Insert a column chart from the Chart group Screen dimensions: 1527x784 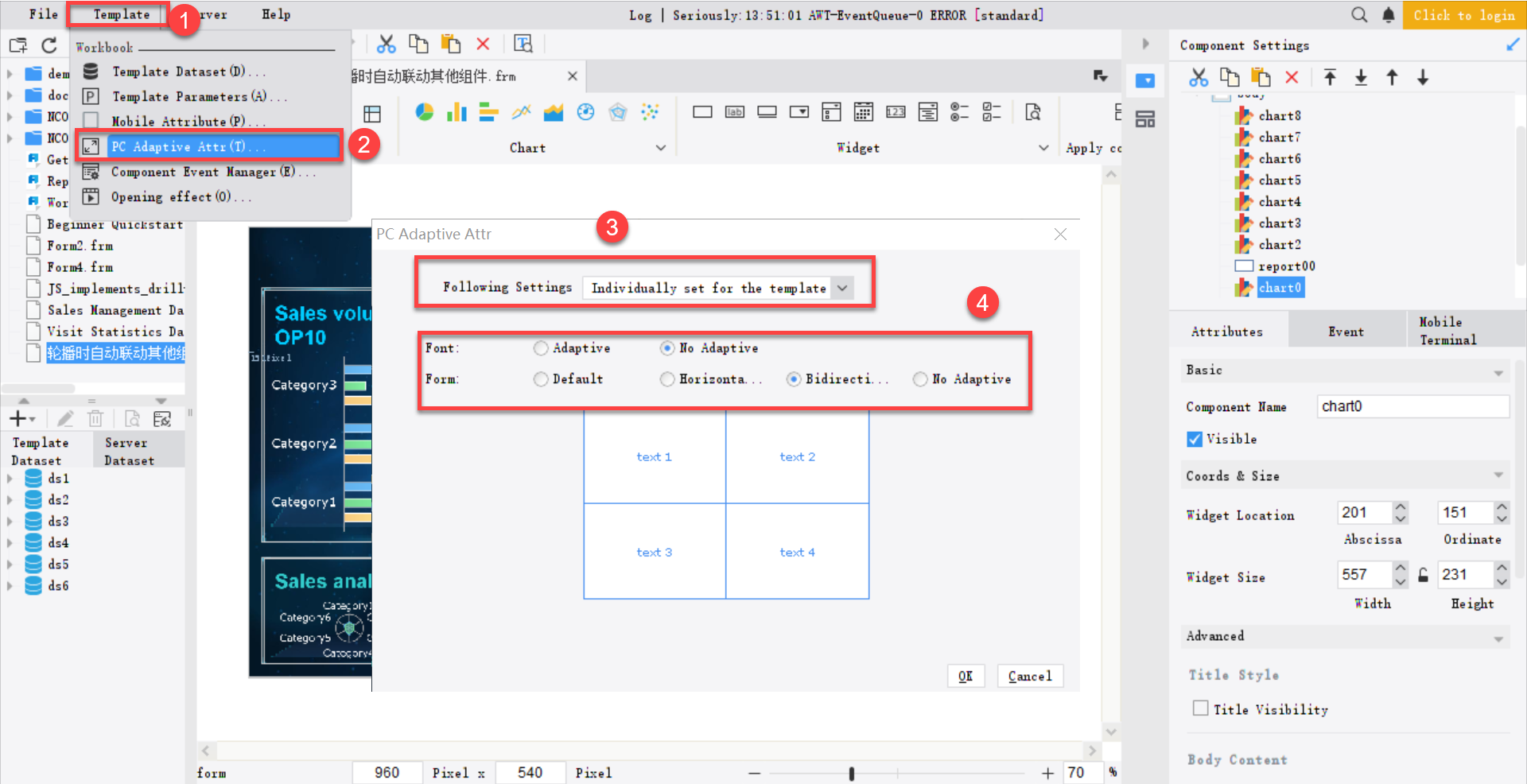[457, 111]
